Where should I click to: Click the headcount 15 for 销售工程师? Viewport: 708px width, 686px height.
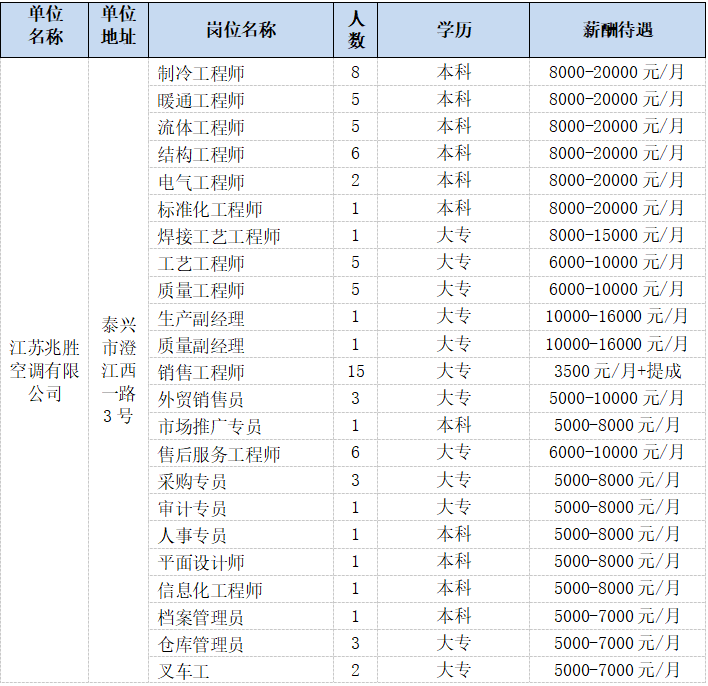point(355,371)
